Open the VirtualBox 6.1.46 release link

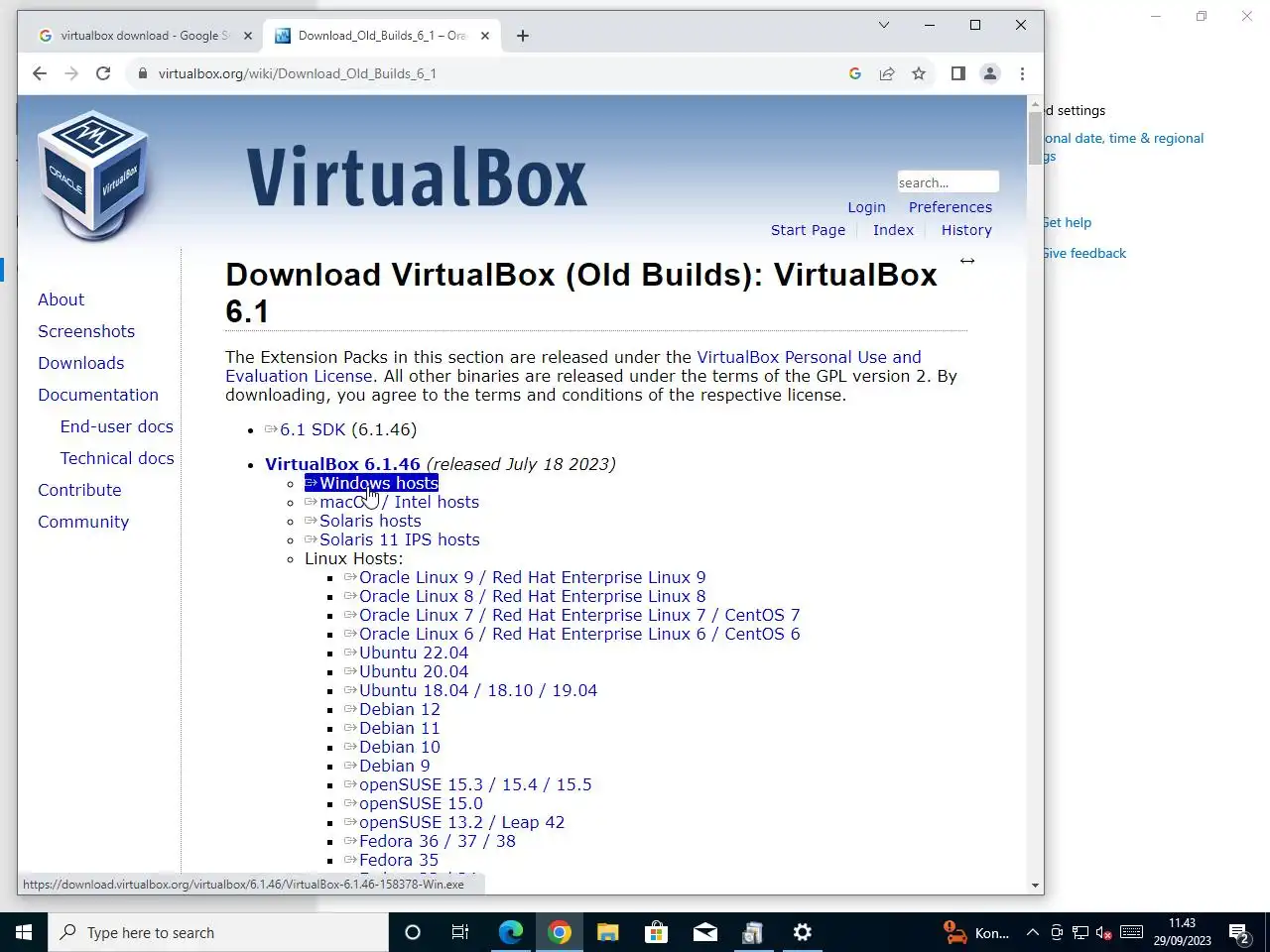[x=342, y=464]
